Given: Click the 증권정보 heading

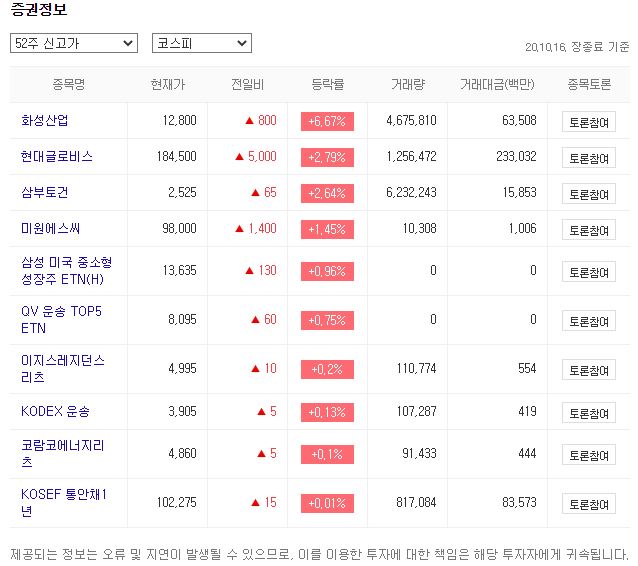Looking at the screenshot, I should point(39,9).
